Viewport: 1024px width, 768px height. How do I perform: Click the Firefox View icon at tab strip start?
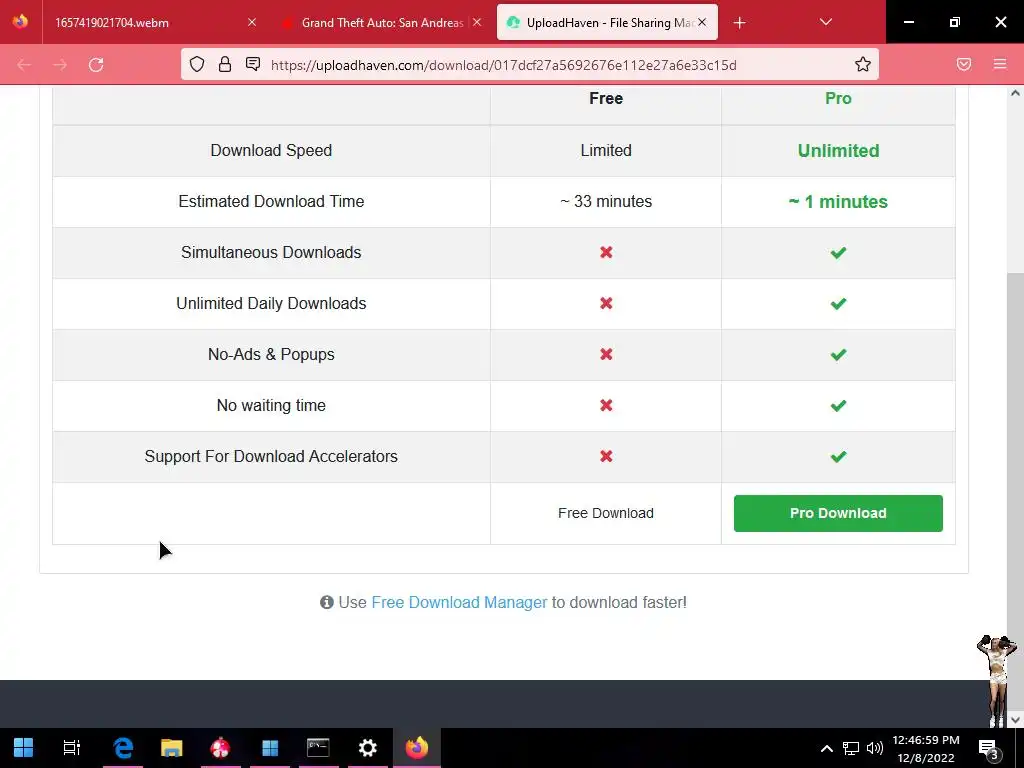20,22
